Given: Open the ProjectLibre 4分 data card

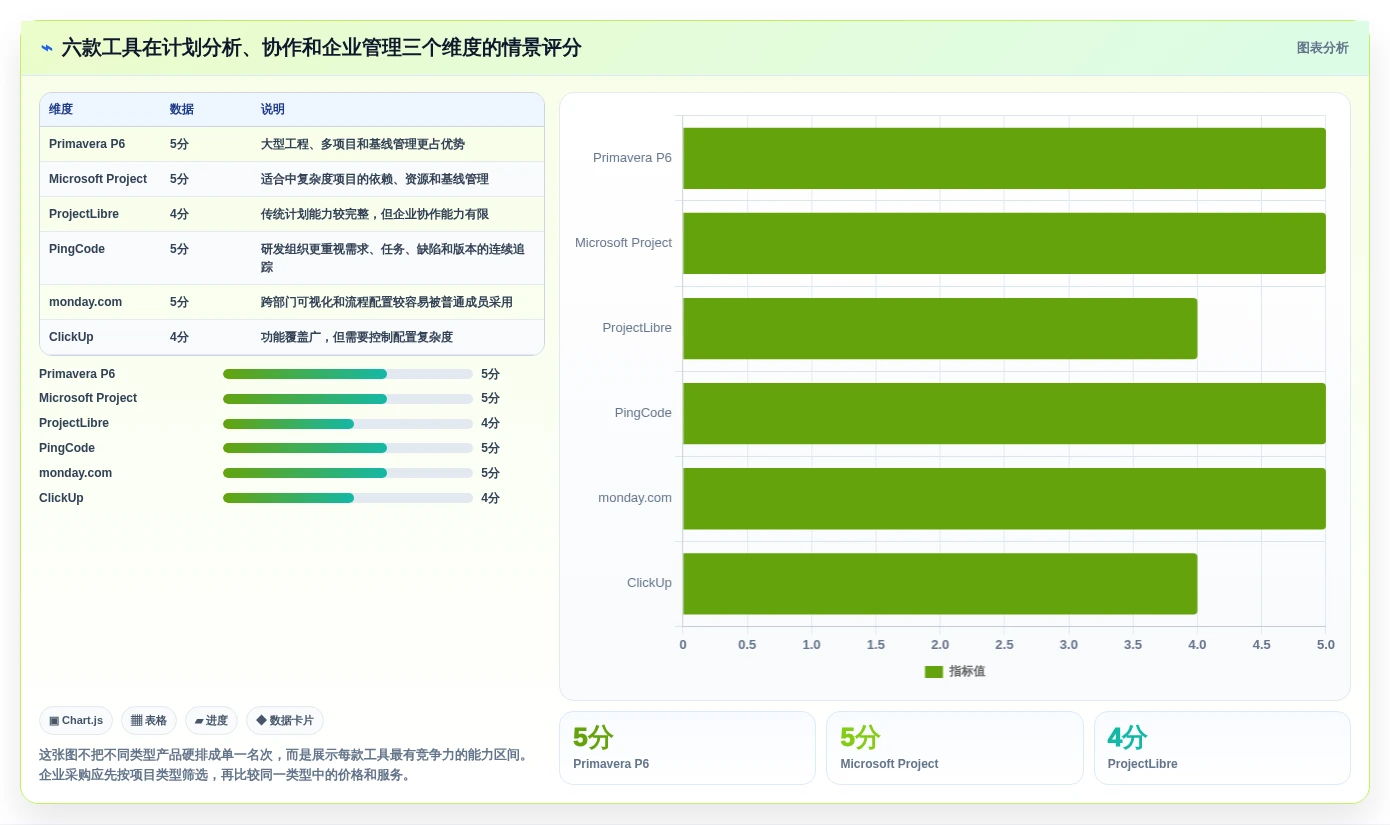Looking at the screenshot, I should click(x=1222, y=748).
